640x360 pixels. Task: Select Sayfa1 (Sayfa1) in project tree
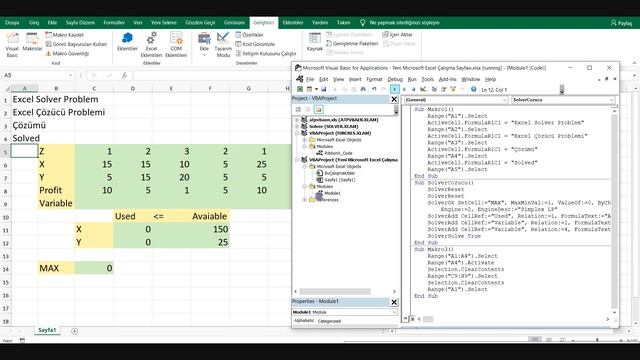[340, 180]
